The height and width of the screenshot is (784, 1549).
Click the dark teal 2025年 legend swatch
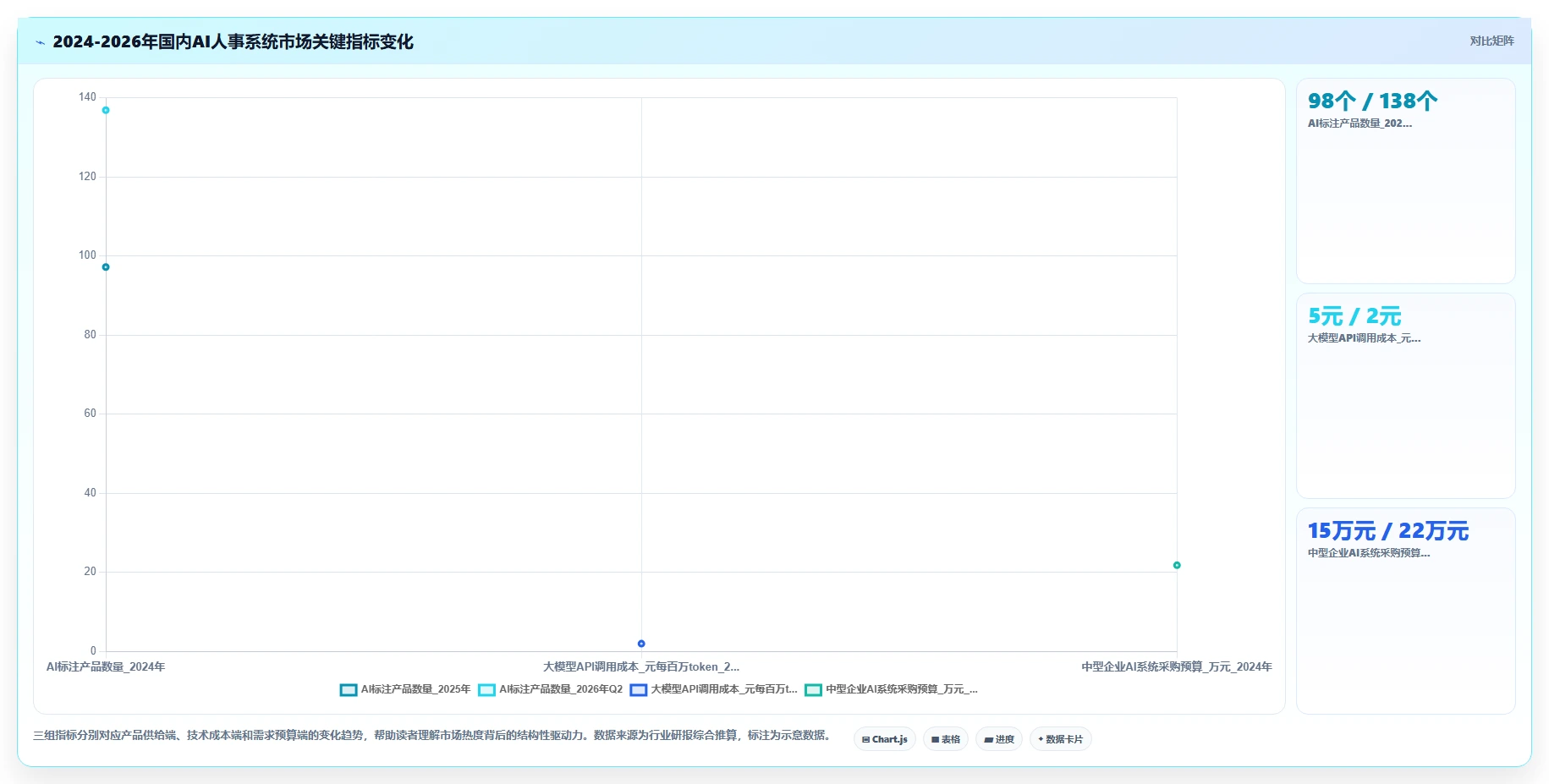[349, 690]
